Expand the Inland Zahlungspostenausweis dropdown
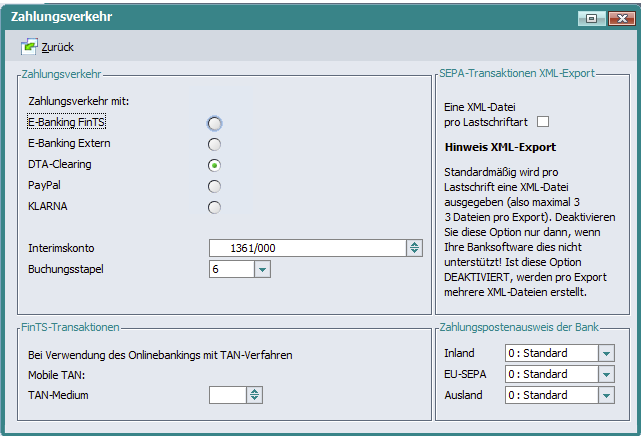The image size is (641, 436). [x=606, y=353]
